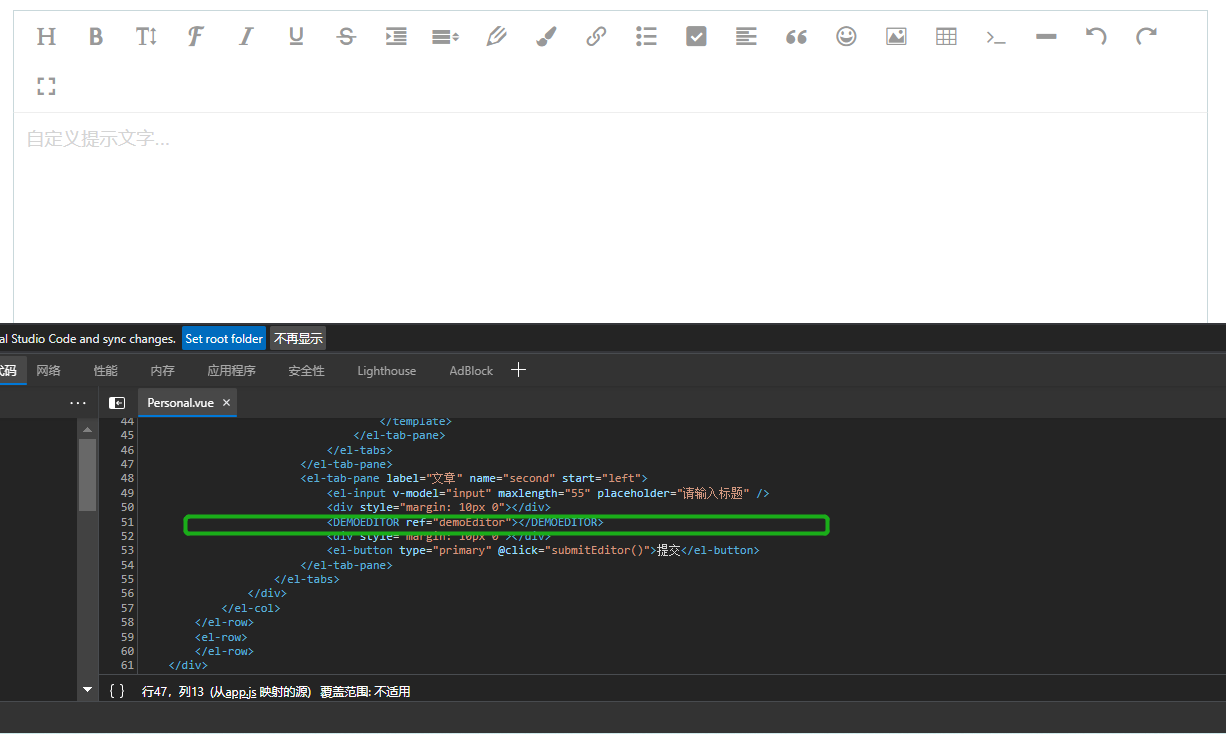
Task: Open the three-dot more options menu
Action: coord(78,402)
